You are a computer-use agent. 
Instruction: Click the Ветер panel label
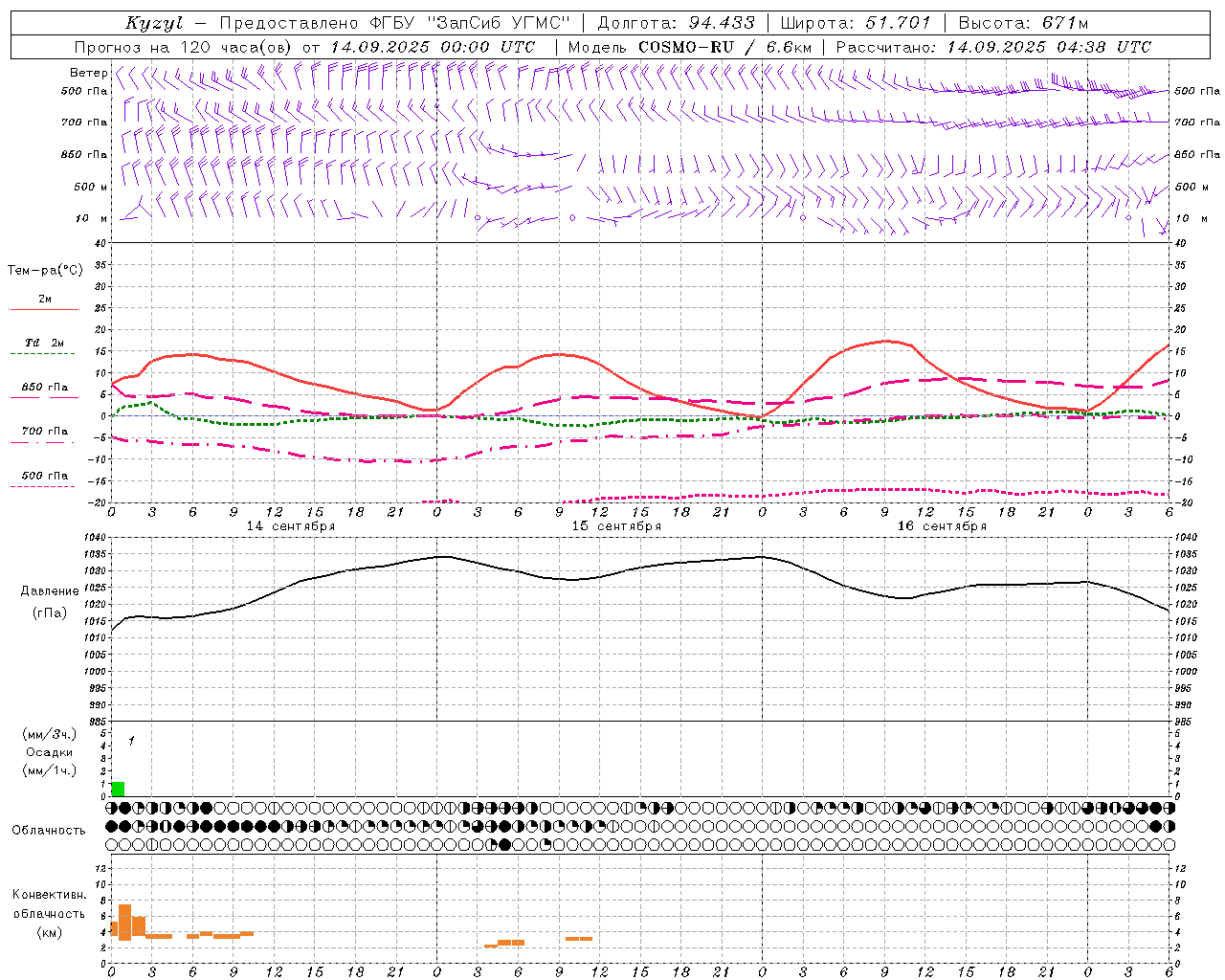[88, 73]
